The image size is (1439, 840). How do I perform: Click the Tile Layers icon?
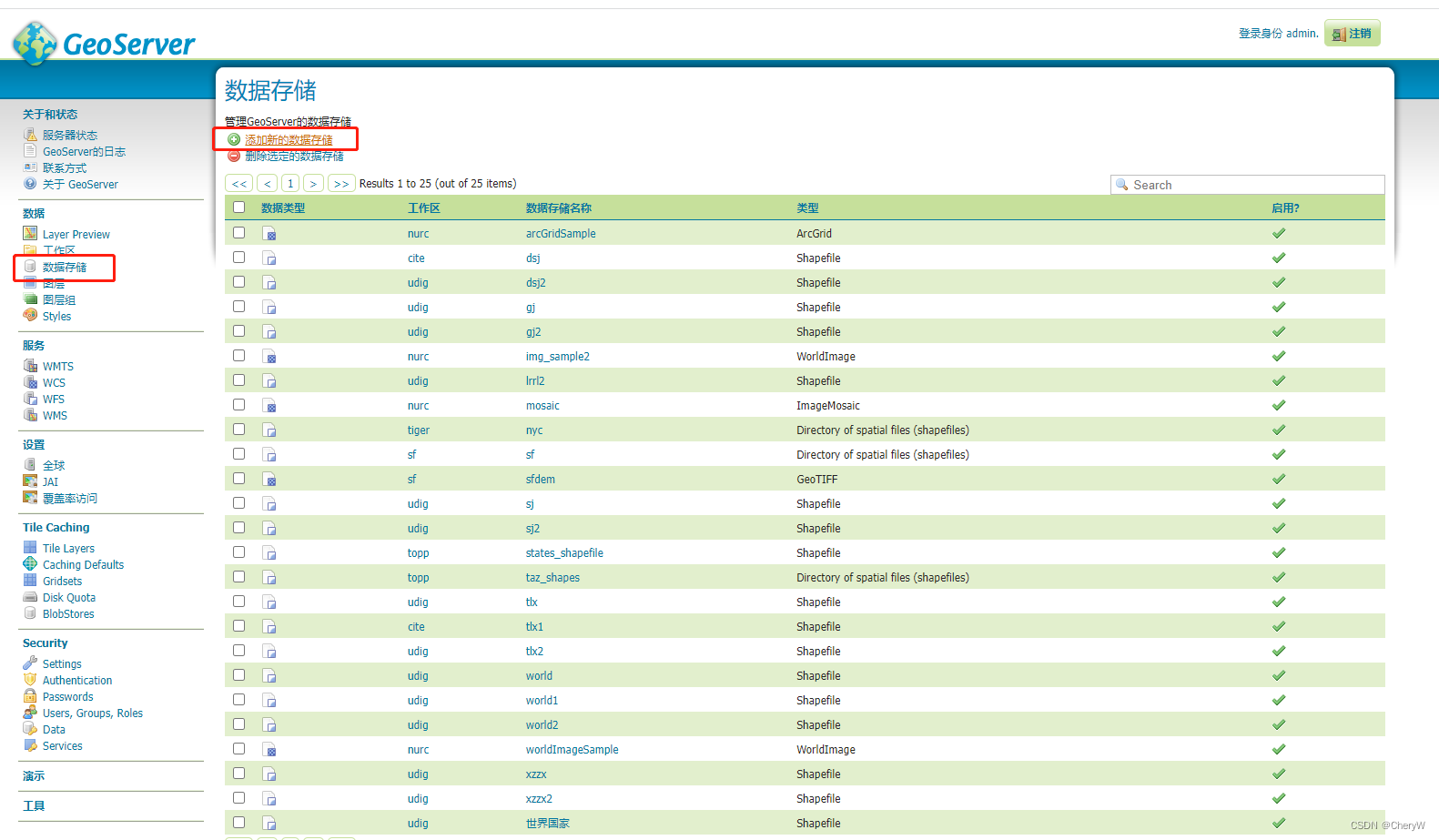click(30, 548)
